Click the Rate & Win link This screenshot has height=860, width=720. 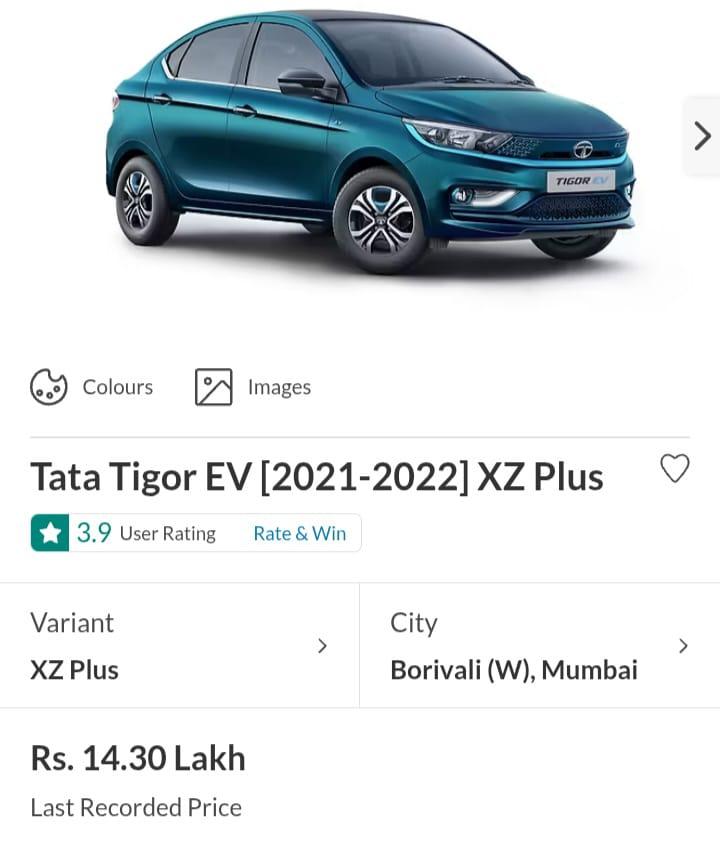pyautogui.click(x=299, y=533)
